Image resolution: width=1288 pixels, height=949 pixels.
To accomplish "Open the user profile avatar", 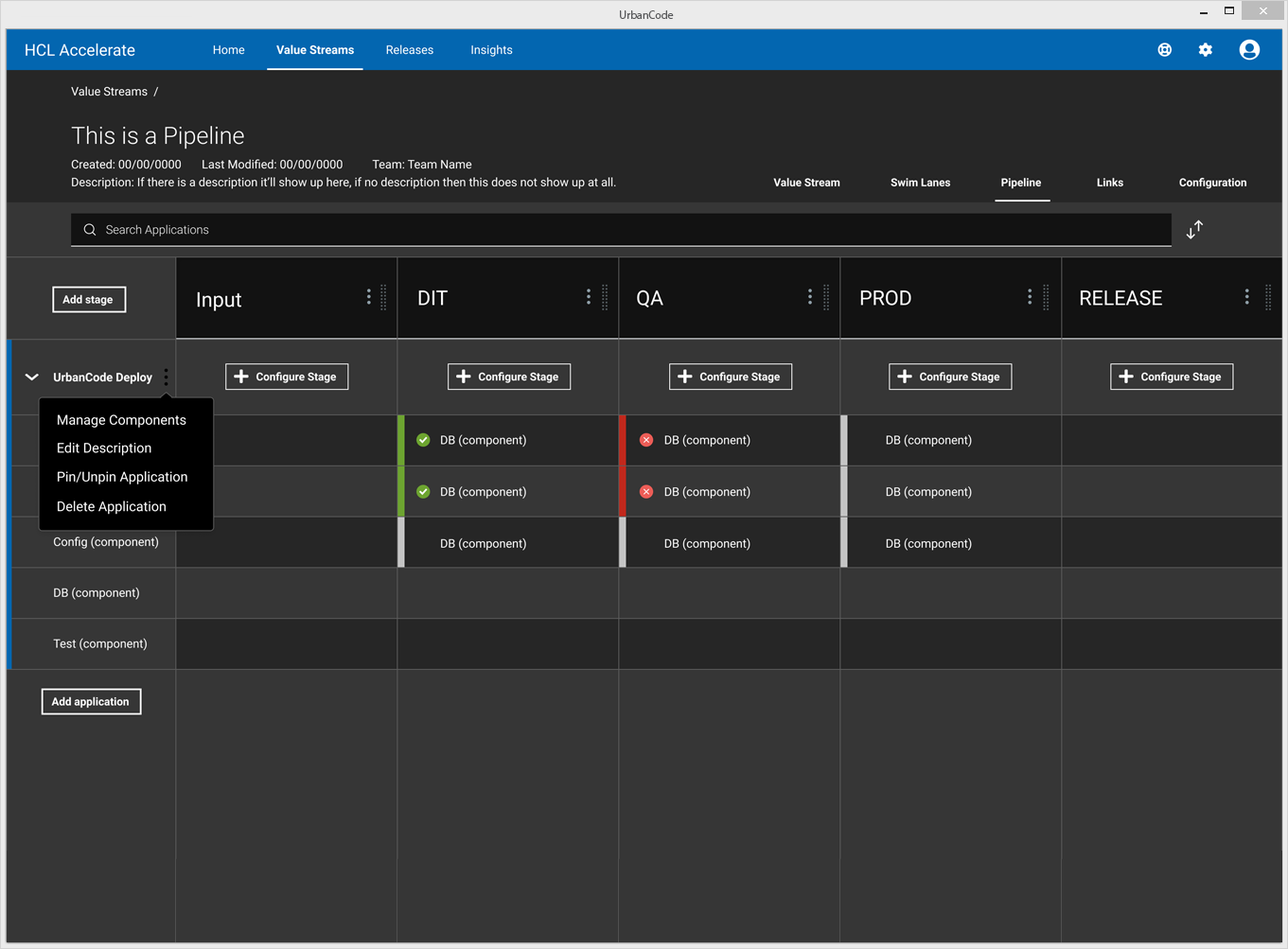I will pos(1249,50).
